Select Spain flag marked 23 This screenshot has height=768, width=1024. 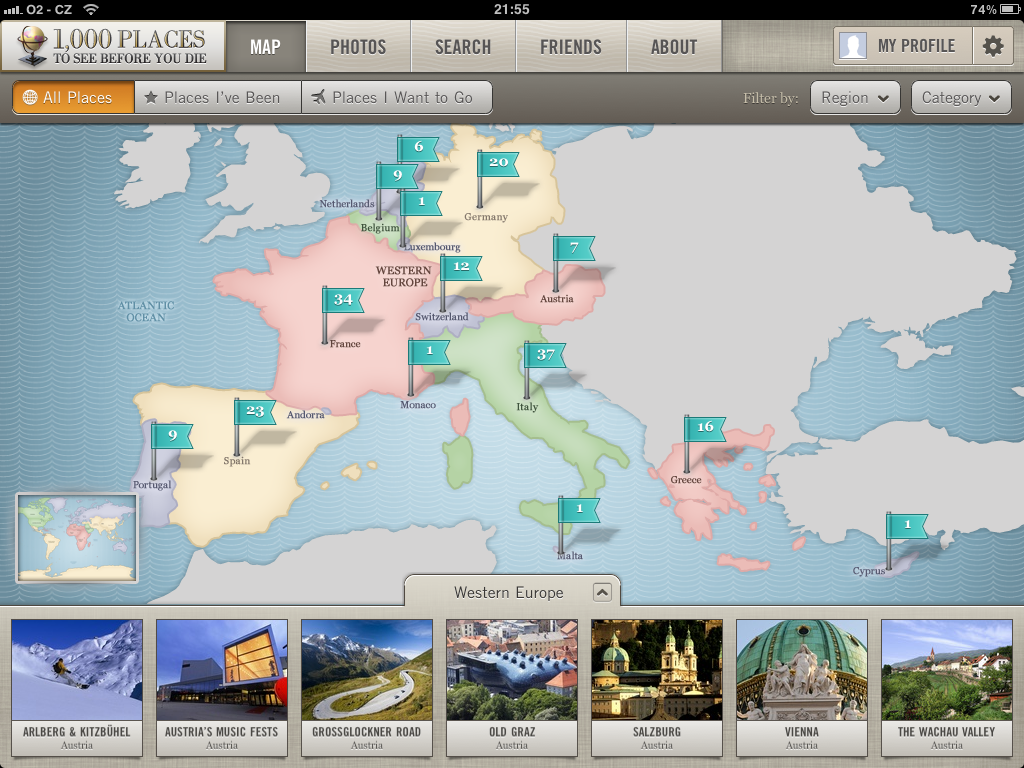(255, 411)
